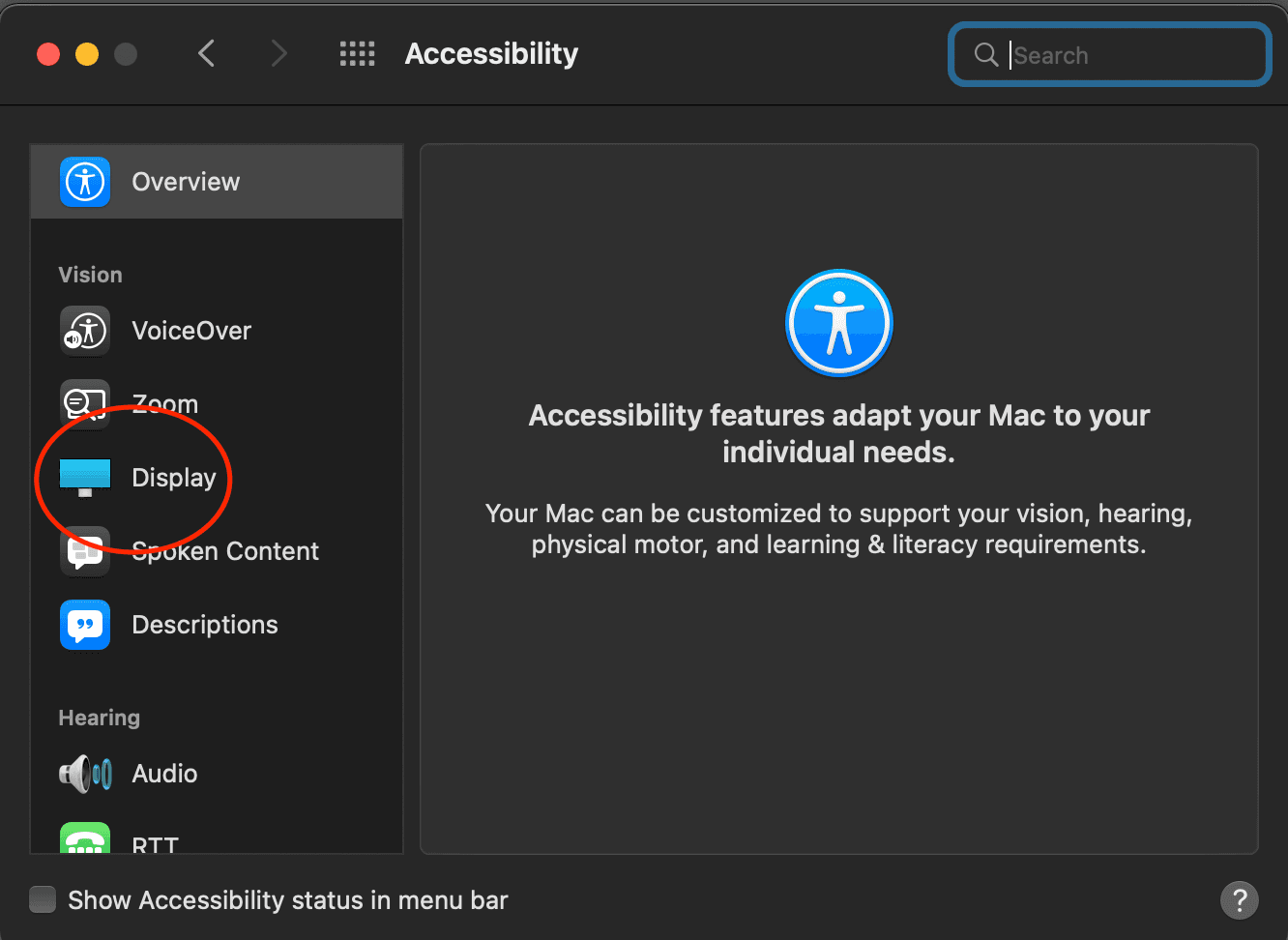Open the Descriptions settings icon
Viewport: 1288px width, 940px height.
[x=85, y=625]
